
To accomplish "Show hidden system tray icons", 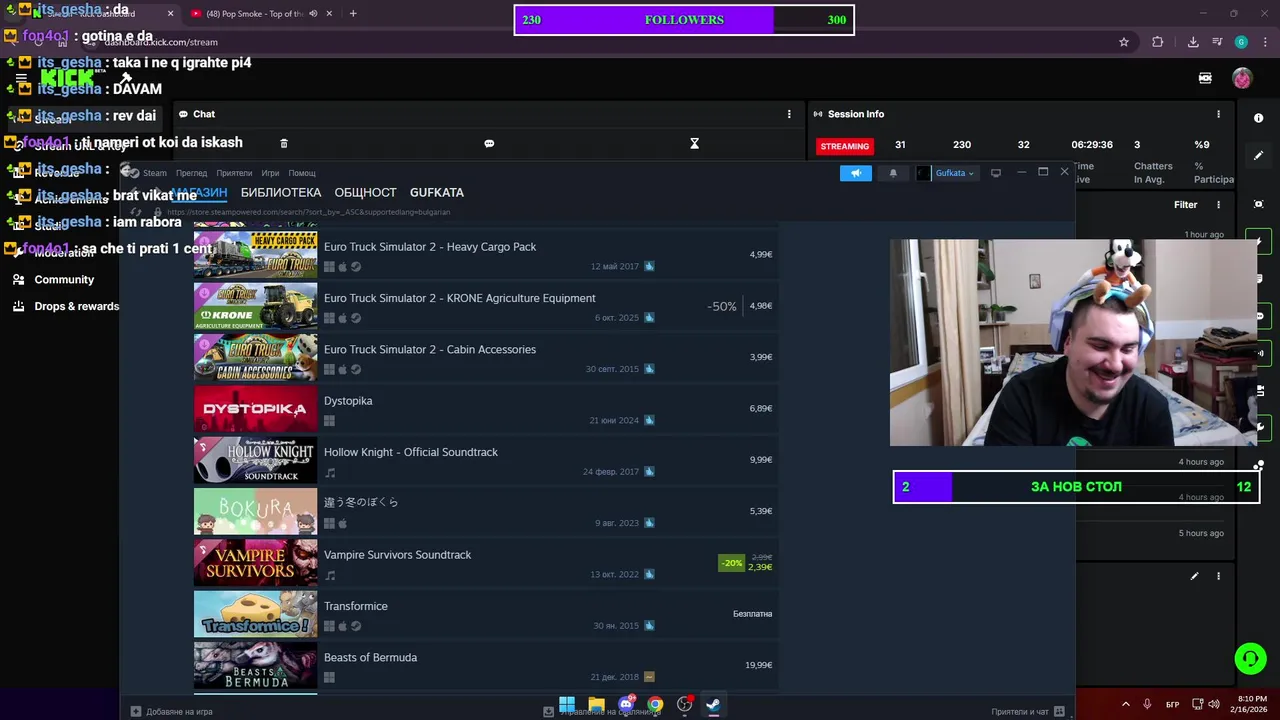I will [1125, 705].
